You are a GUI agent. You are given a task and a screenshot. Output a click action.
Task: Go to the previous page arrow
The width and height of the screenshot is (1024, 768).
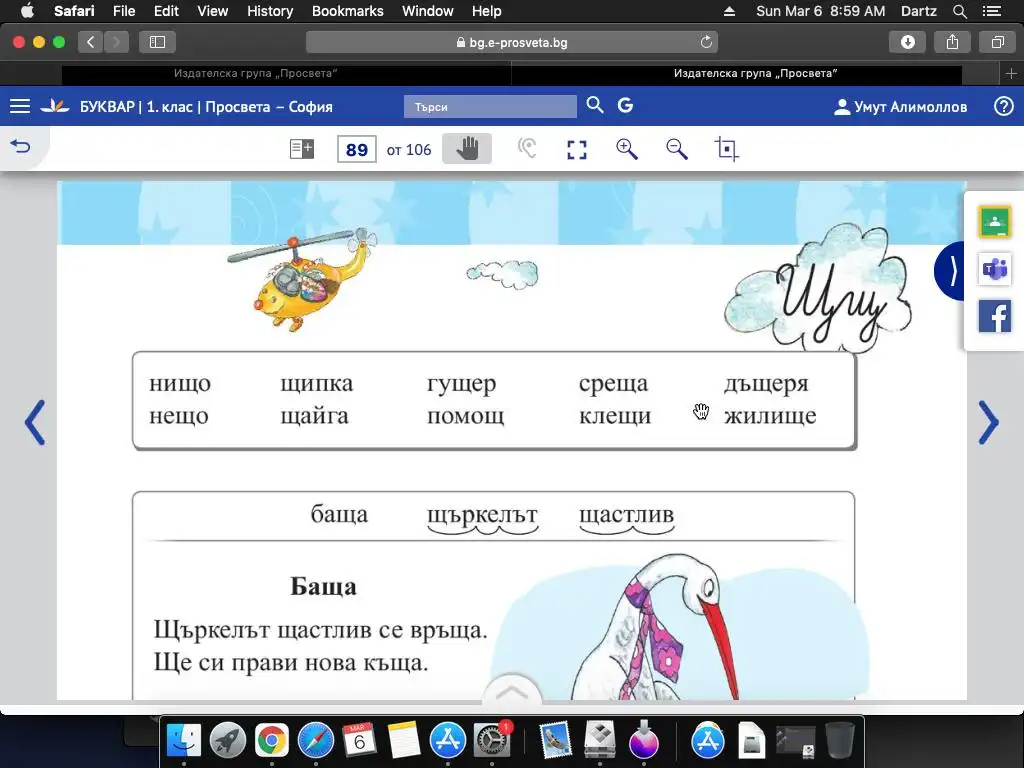pos(35,423)
